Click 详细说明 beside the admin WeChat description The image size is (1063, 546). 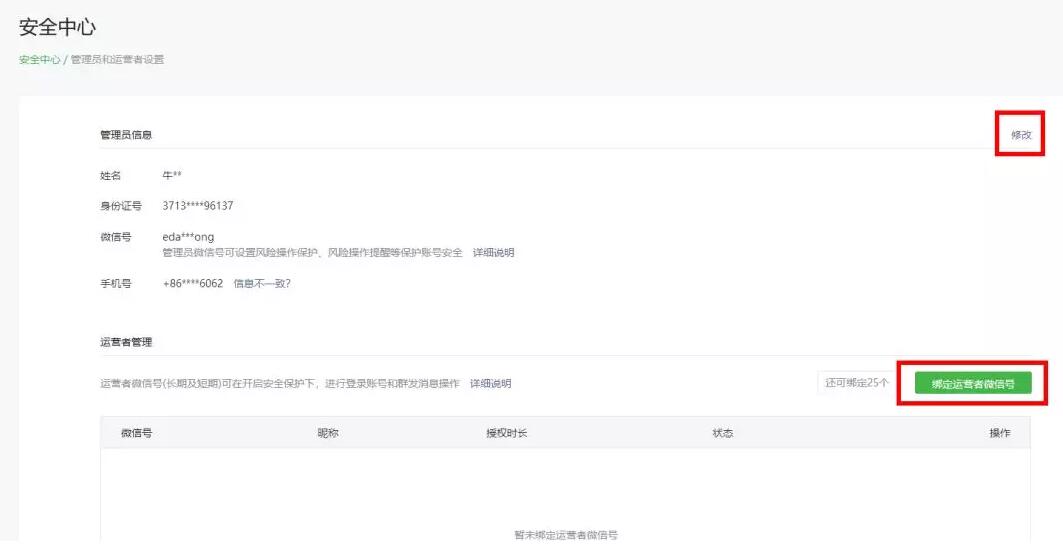[493, 253]
